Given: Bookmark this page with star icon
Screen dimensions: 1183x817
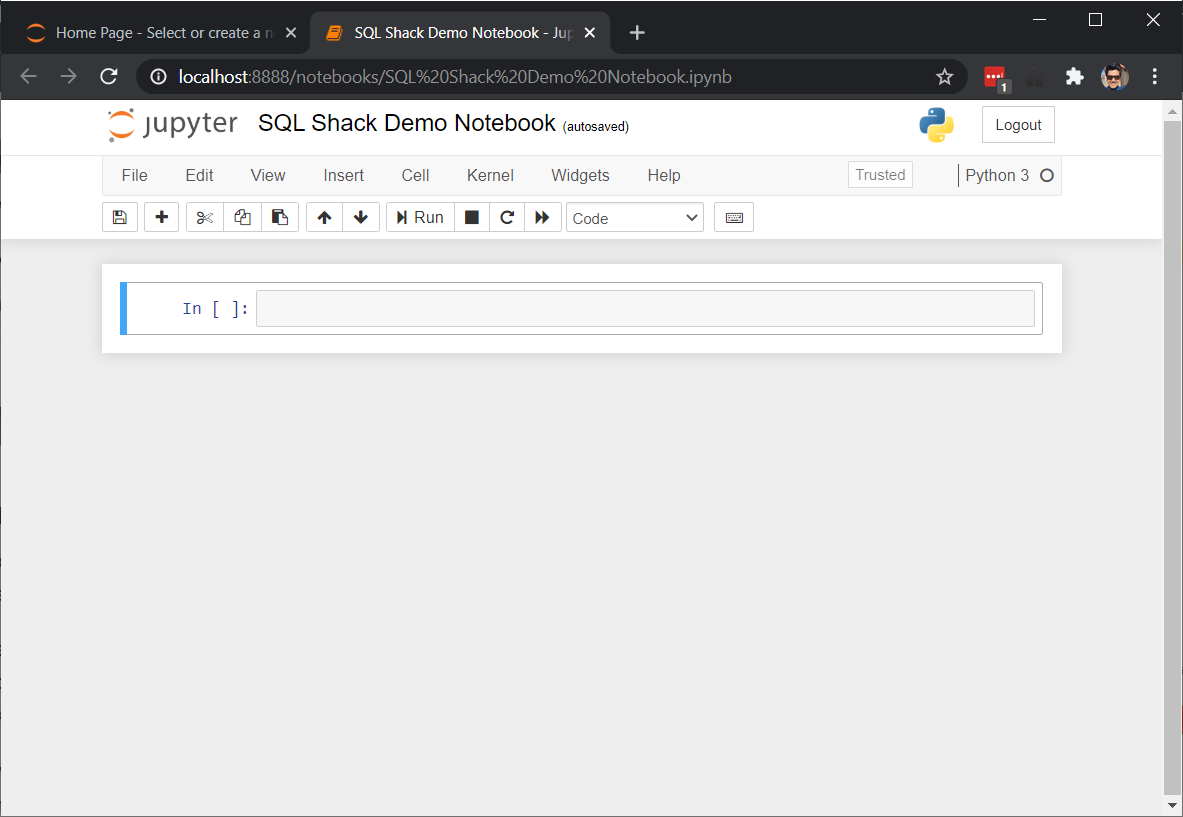Looking at the screenshot, I should point(944,77).
